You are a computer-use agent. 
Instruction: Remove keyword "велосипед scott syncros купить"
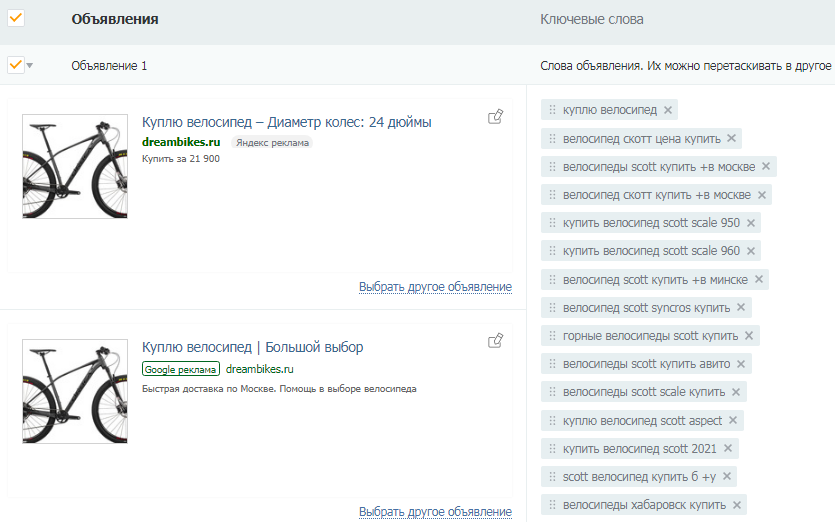pyautogui.click(x=741, y=307)
